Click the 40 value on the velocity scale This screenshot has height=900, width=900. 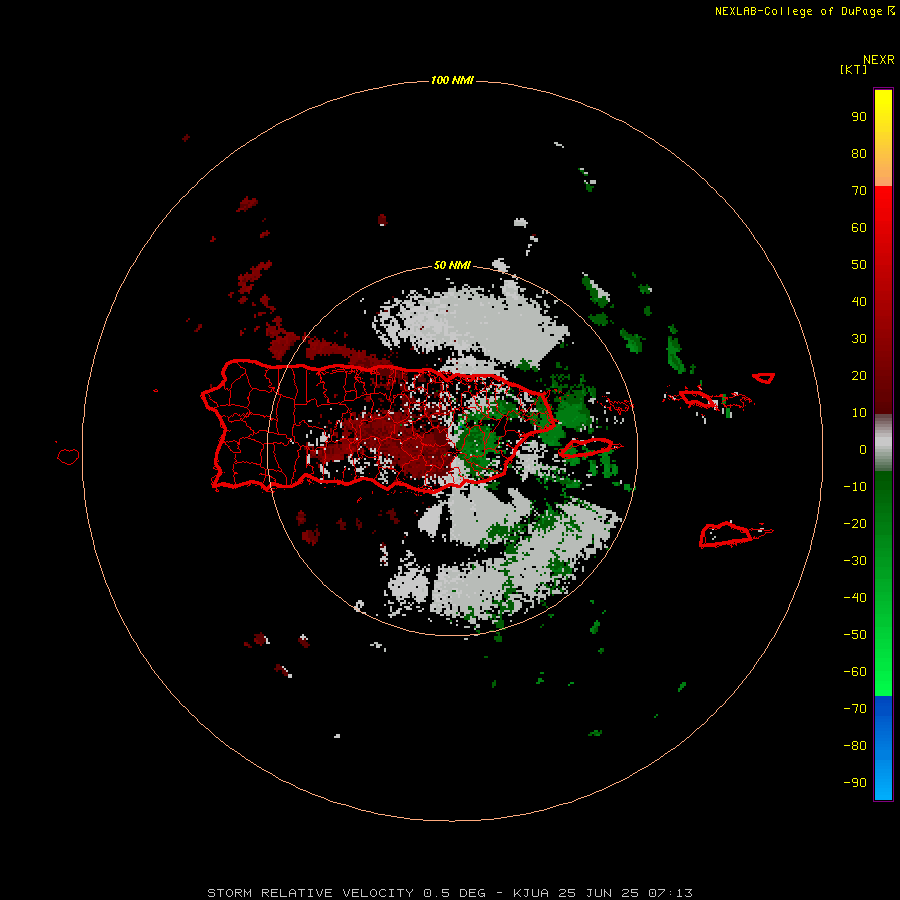859,301
